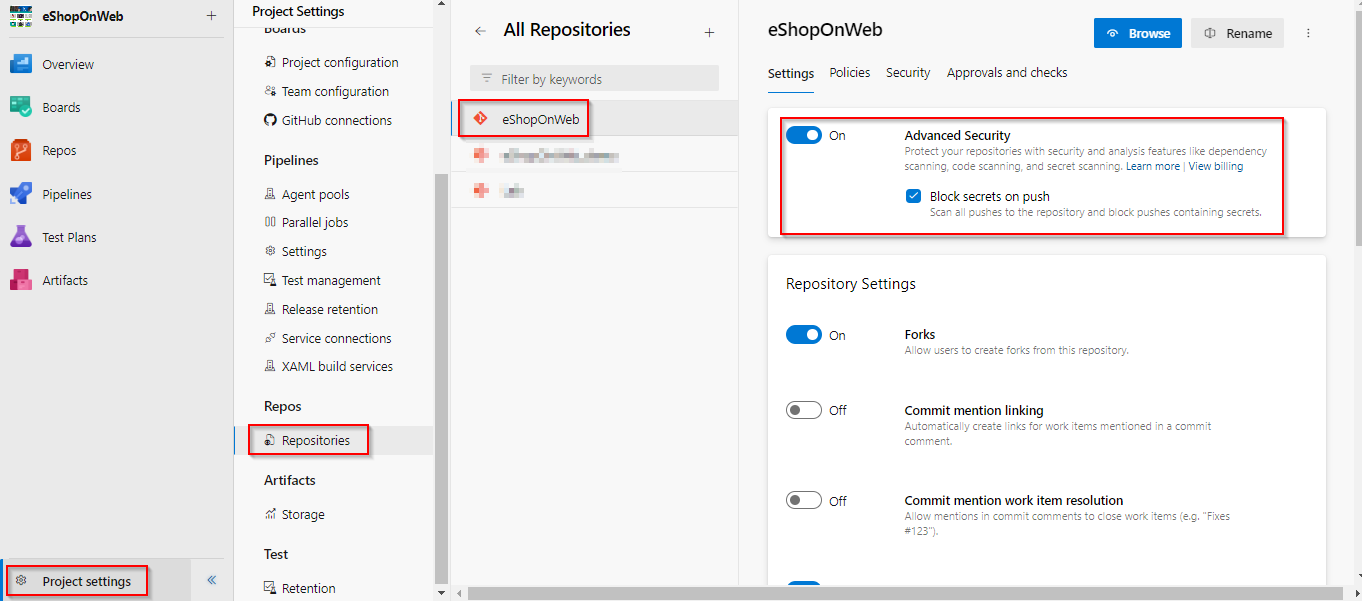Open GitHub connections settings
The width and height of the screenshot is (1362, 601).
pos(337,120)
